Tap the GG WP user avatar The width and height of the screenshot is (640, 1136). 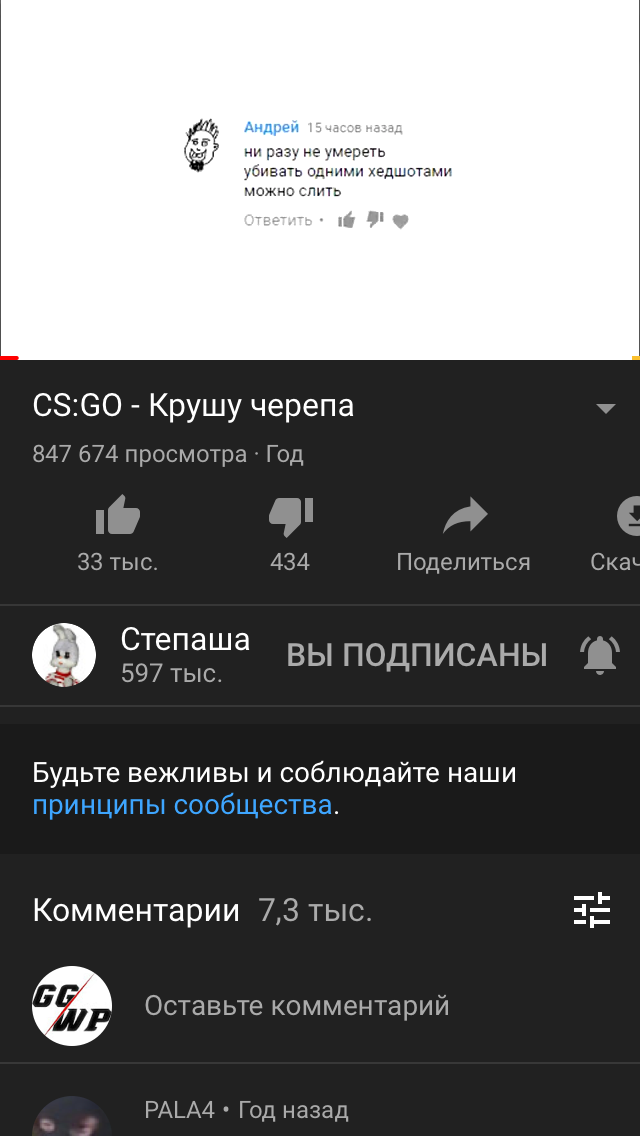click(x=72, y=1006)
